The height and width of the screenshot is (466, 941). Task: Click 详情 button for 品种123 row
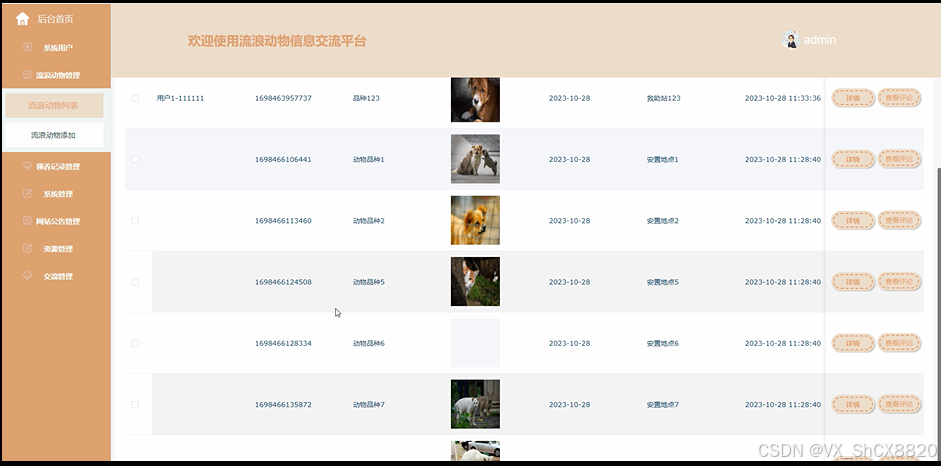pos(853,98)
